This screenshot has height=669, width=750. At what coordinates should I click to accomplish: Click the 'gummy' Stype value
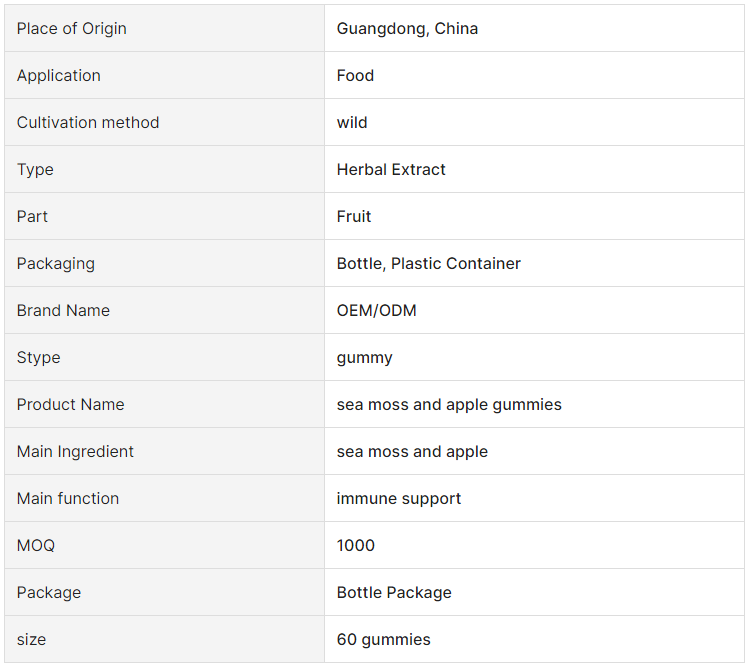click(364, 358)
